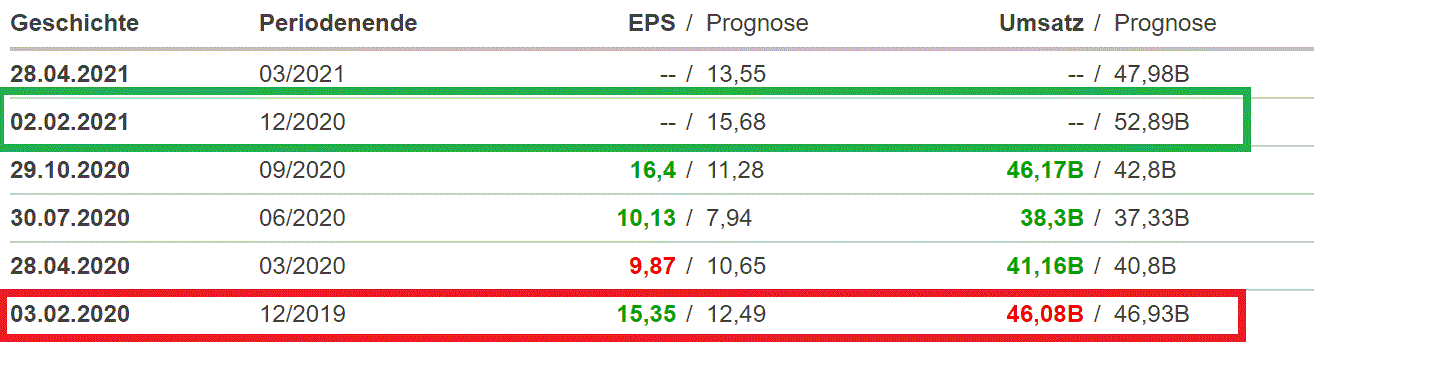Click the green EPS value 15,35
This screenshot has width=1438, height=378.
(647, 314)
